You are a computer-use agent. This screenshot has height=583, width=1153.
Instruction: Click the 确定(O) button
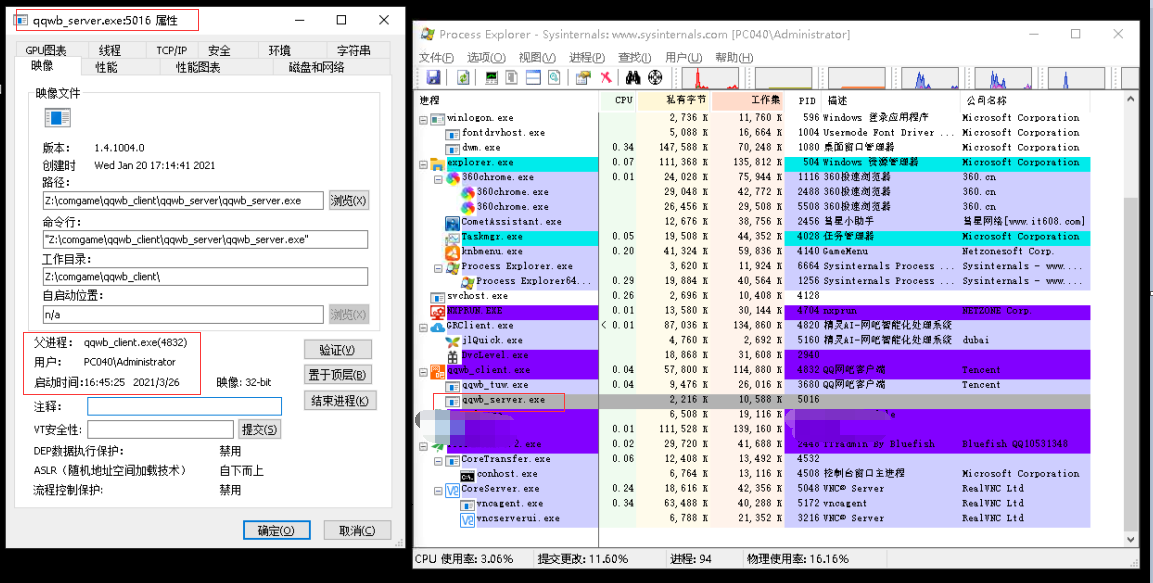coord(276,530)
